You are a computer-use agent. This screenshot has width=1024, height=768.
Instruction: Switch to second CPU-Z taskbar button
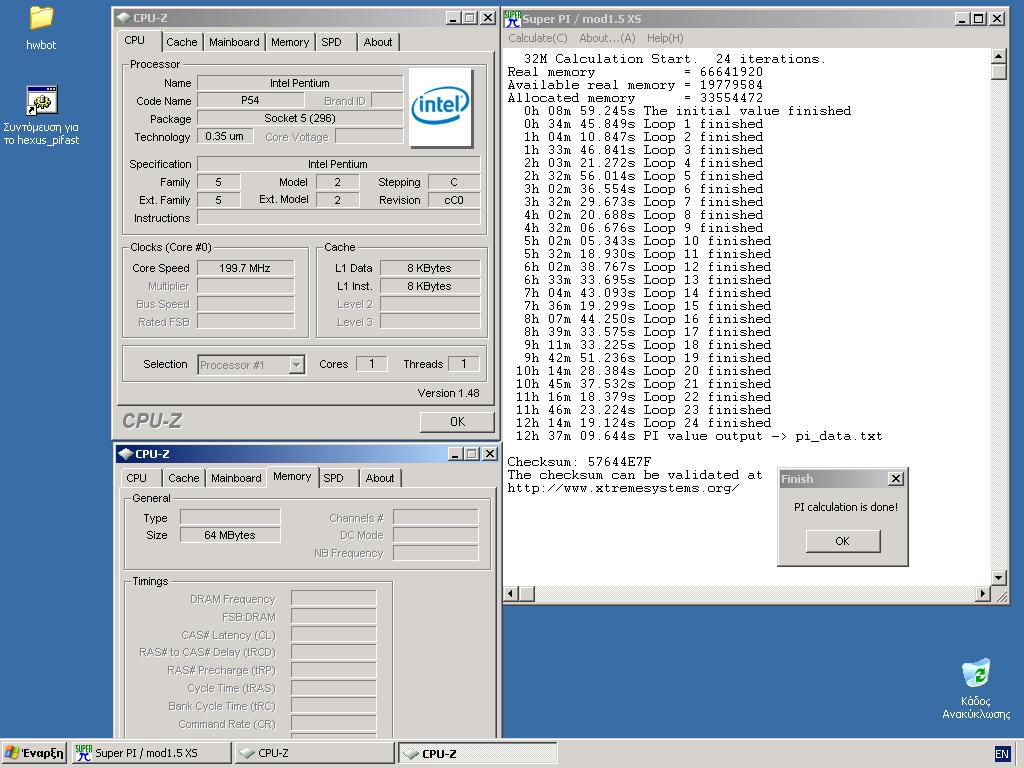478,753
